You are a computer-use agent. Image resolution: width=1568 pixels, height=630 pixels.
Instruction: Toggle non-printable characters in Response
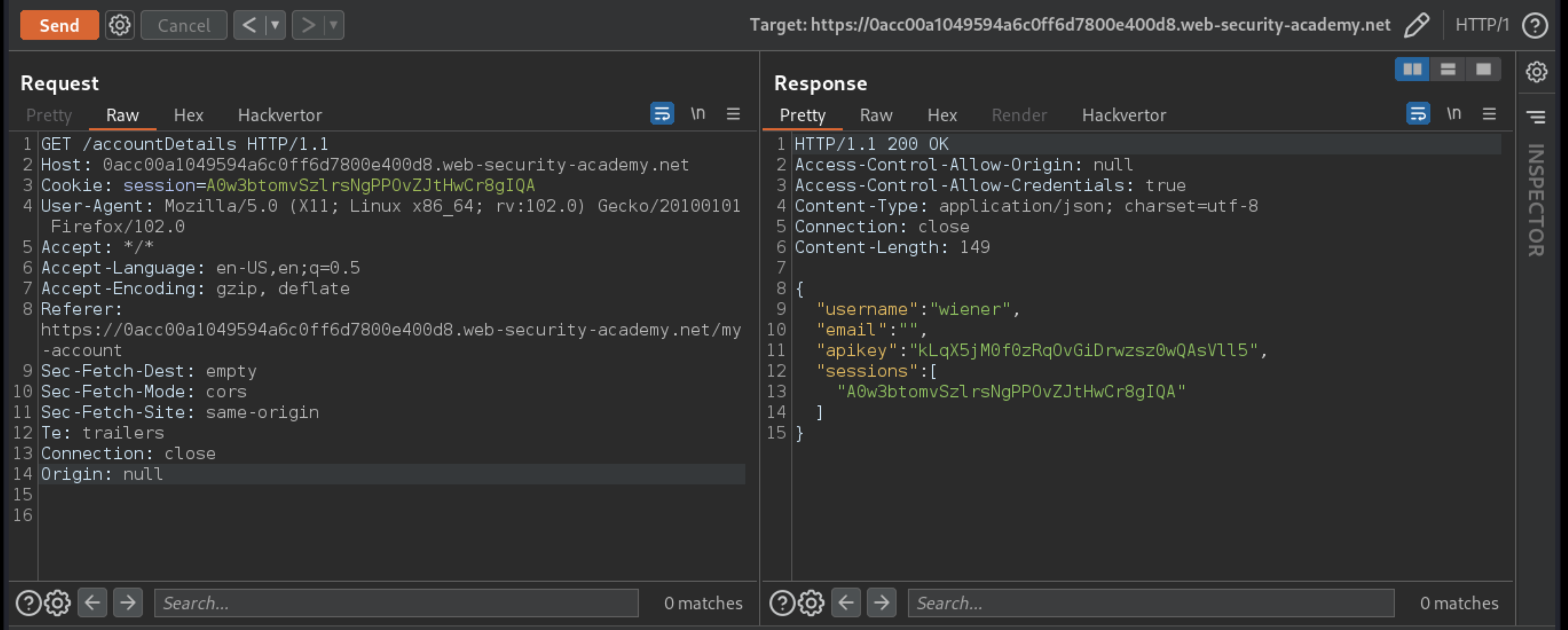[1454, 113]
